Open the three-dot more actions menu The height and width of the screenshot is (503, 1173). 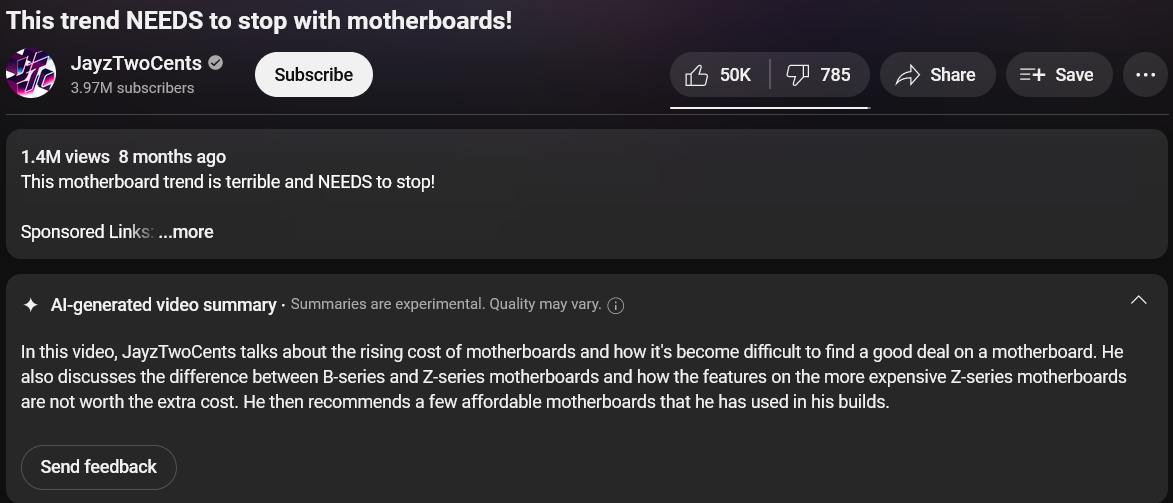coord(1145,75)
